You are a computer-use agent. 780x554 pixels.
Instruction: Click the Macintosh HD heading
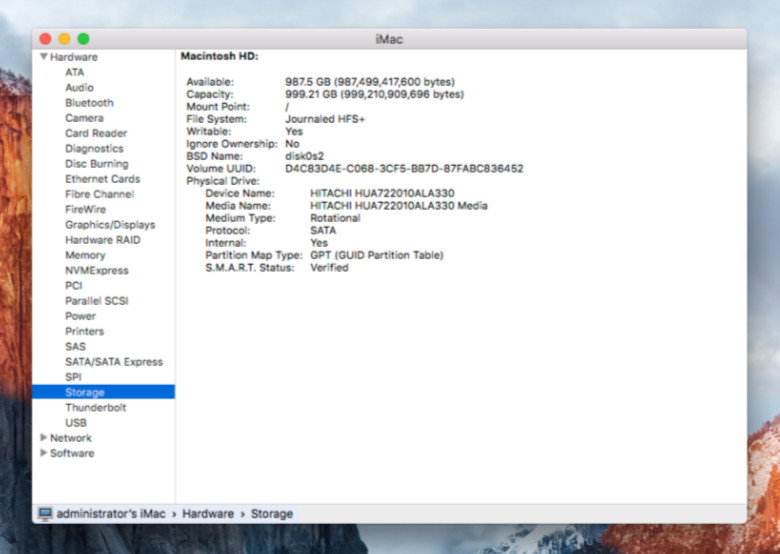point(219,56)
